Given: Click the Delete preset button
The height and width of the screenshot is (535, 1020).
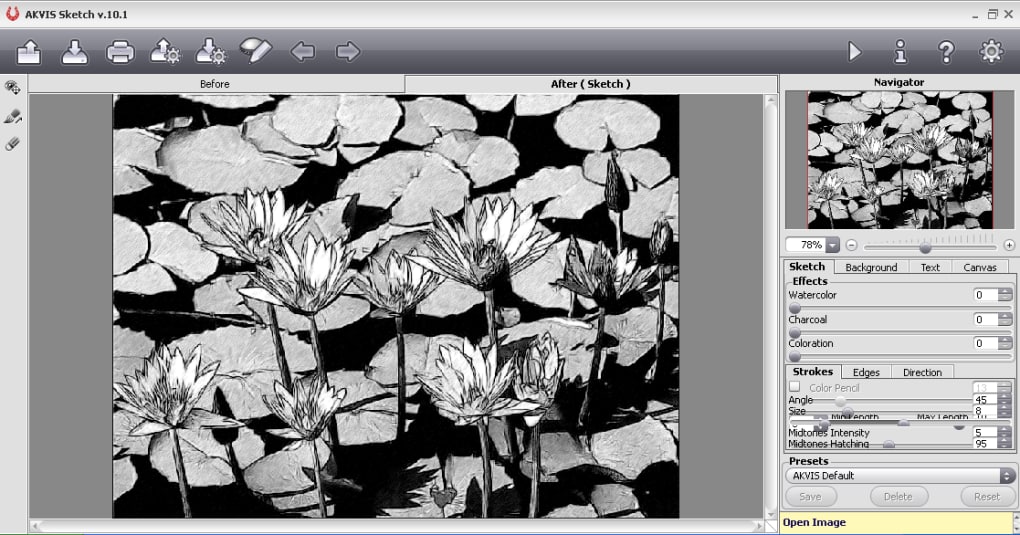Looking at the screenshot, I should point(898,497).
